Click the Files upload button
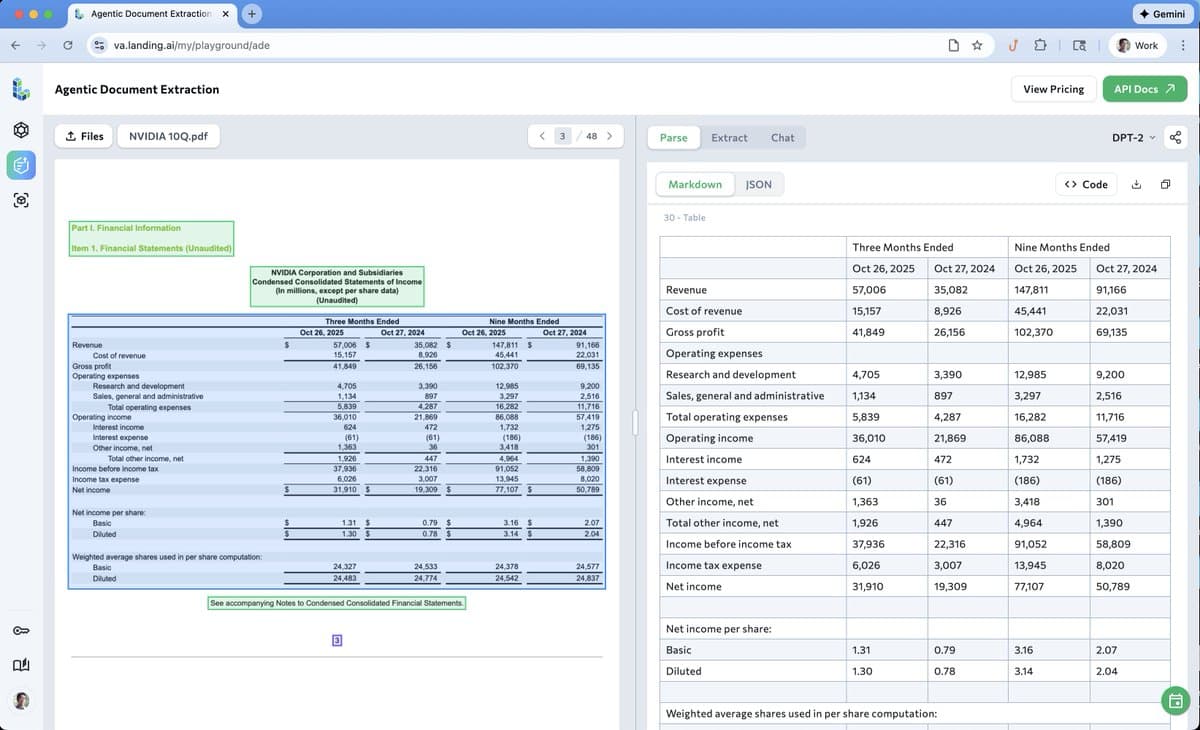The image size is (1200, 730). point(84,136)
